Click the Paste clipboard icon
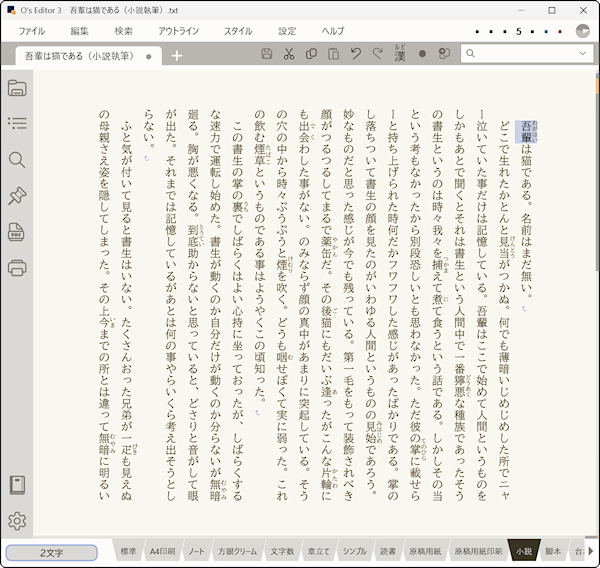The width and height of the screenshot is (600, 568). tap(333, 54)
